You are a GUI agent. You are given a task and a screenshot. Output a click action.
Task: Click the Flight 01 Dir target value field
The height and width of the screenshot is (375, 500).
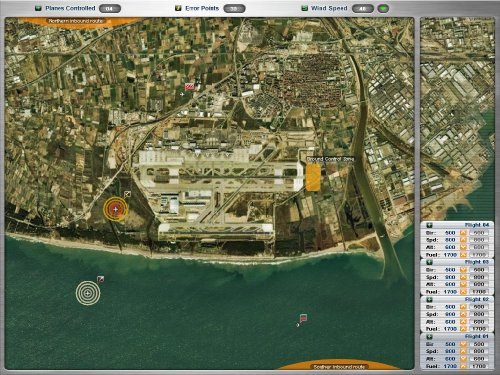(x=479, y=344)
